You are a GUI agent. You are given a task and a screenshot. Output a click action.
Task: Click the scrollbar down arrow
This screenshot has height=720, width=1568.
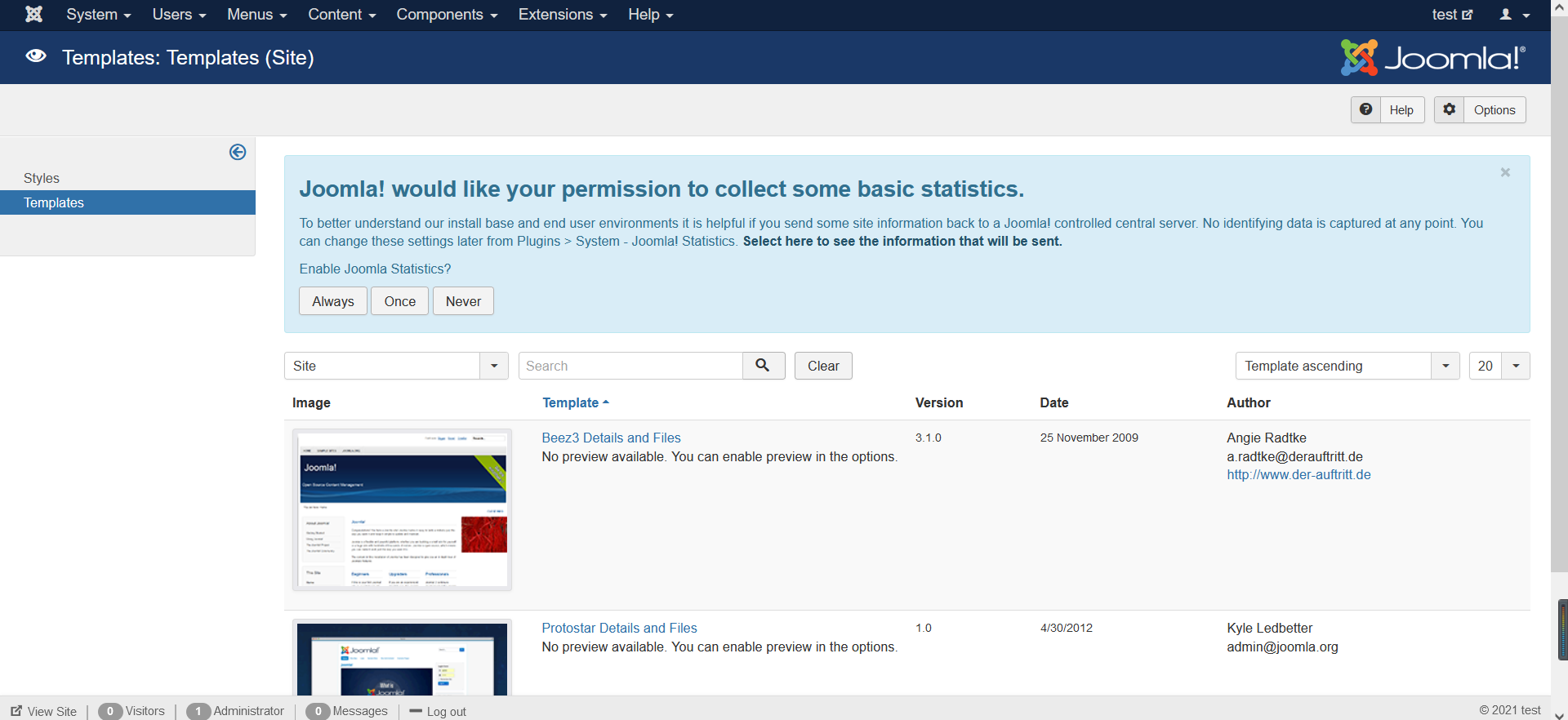pos(1559,714)
